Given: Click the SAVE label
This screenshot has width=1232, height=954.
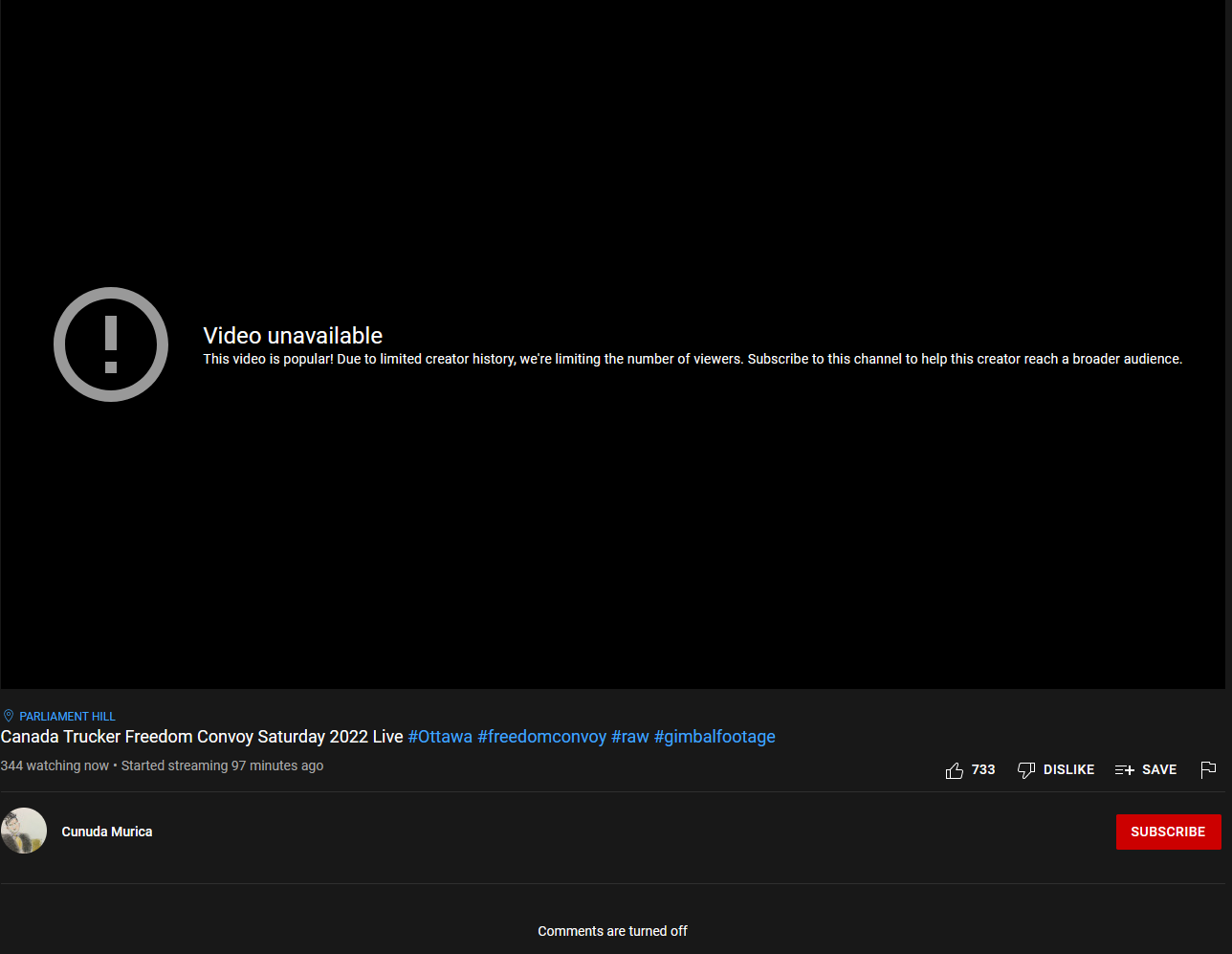Looking at the screenshot, I should click(x=1159, y=769).
